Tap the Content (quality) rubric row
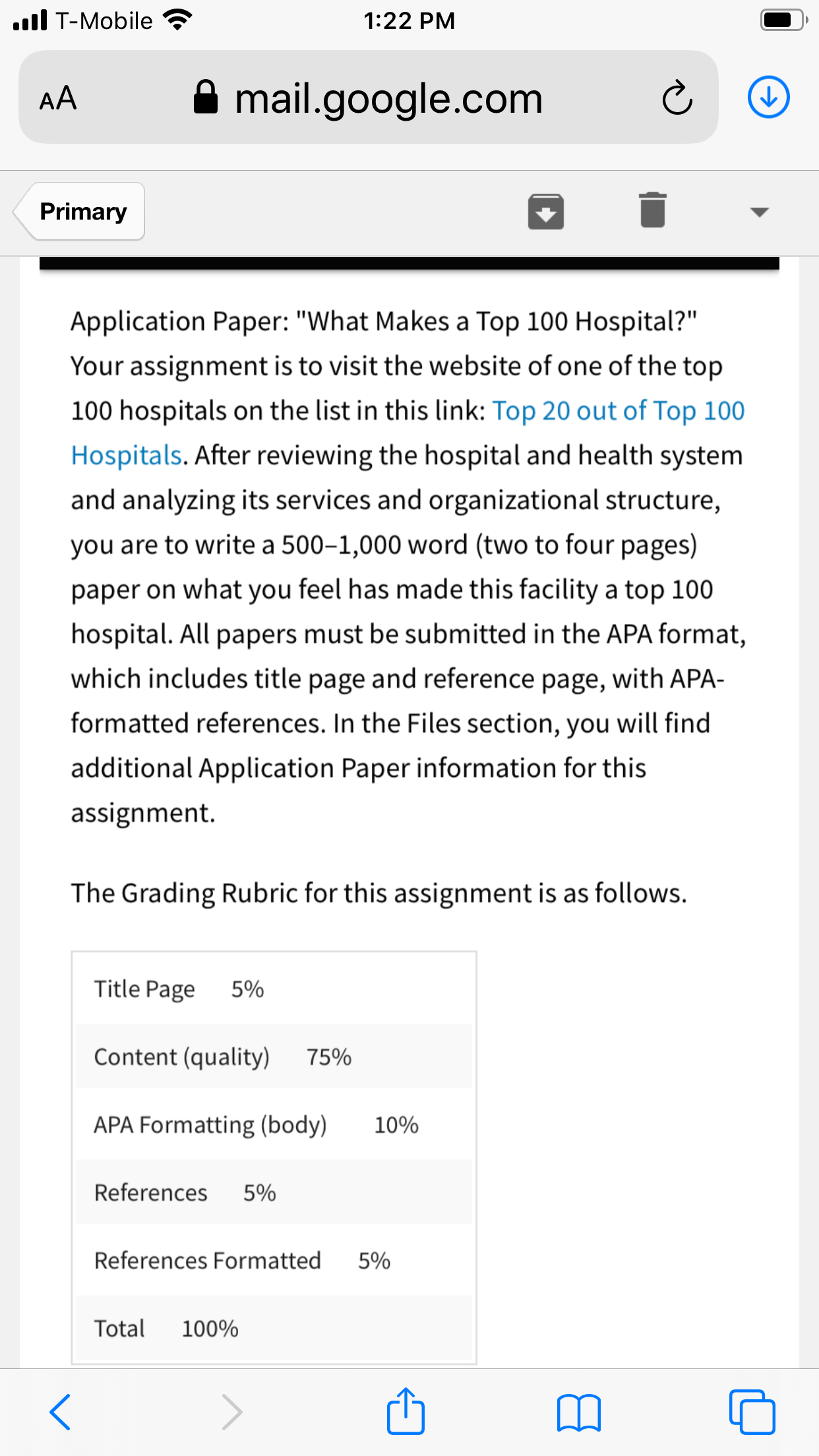Viewport: 819px width, 1456px height. (274, 1056)
